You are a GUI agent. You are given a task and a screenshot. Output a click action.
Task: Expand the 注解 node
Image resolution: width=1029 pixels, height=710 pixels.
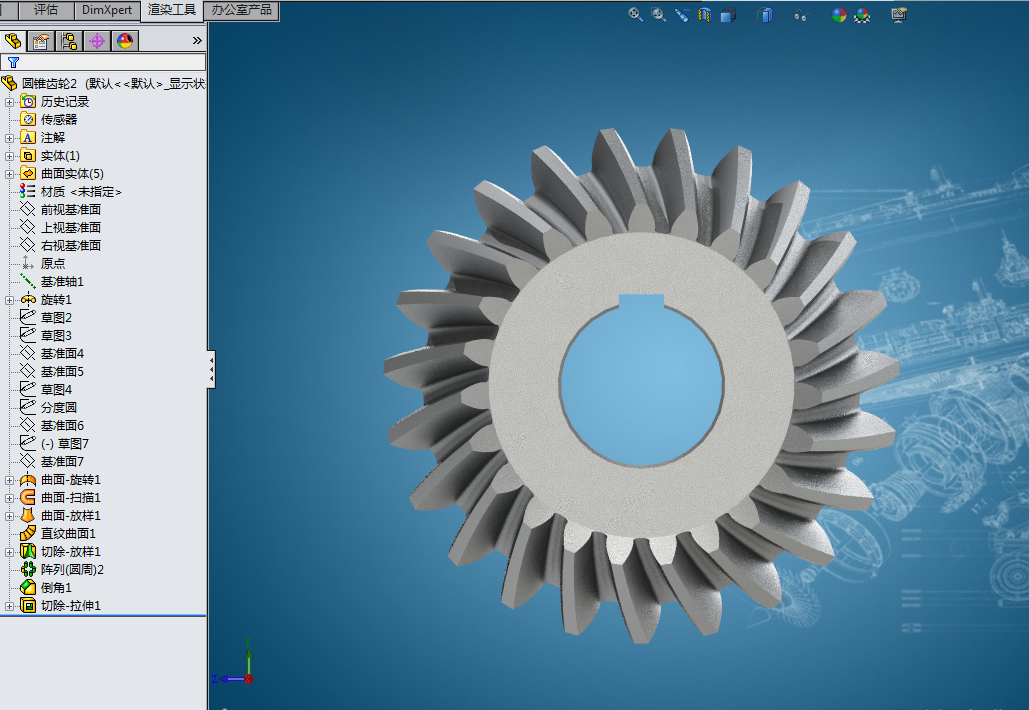(x=9, y=138)
